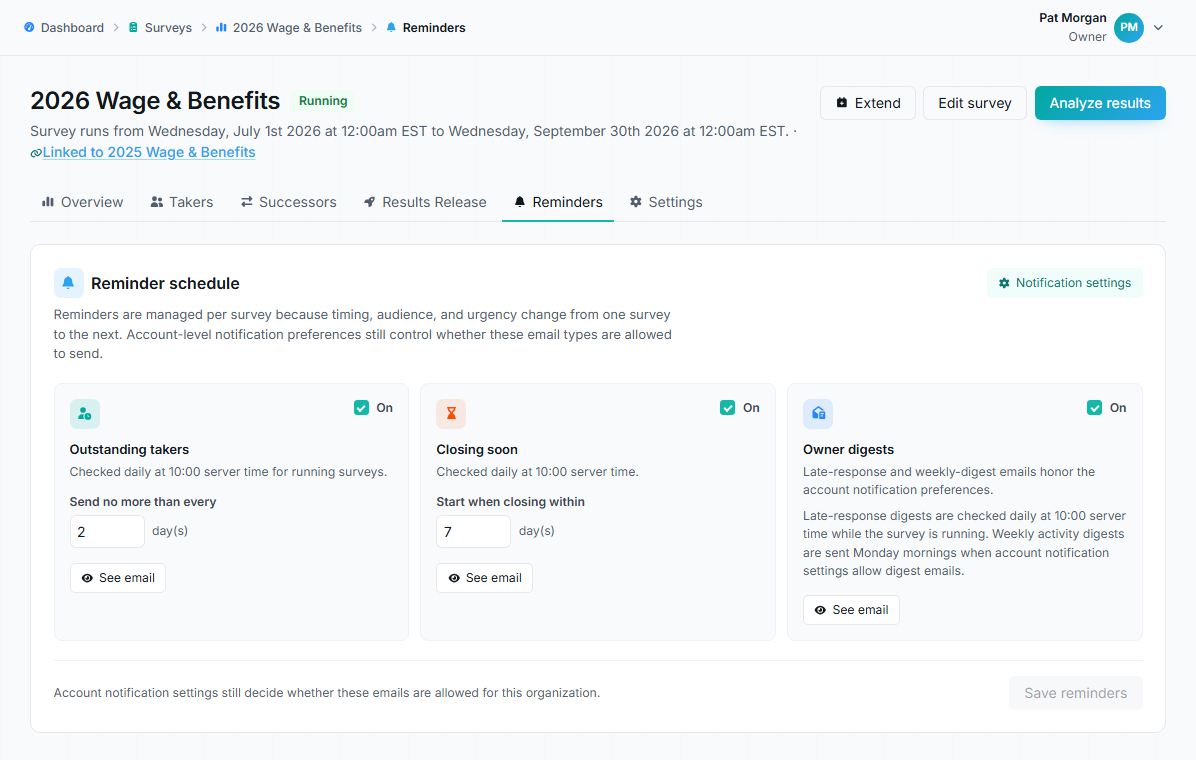Click the Owner digests building icon
This screenshot has height=760, width=1196.
click(x=818, y=414)
